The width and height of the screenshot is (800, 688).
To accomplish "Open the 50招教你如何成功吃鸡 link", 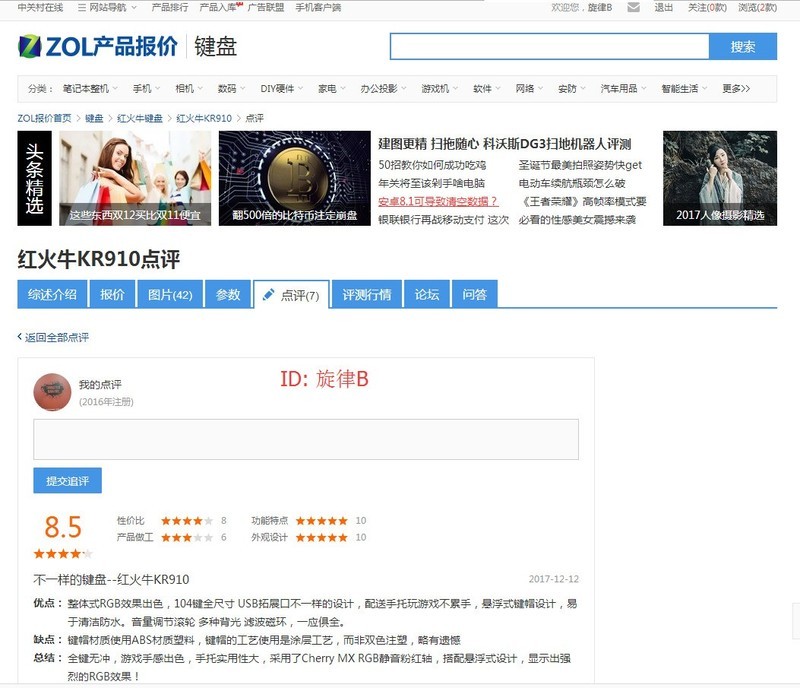I will click(432, 165).
